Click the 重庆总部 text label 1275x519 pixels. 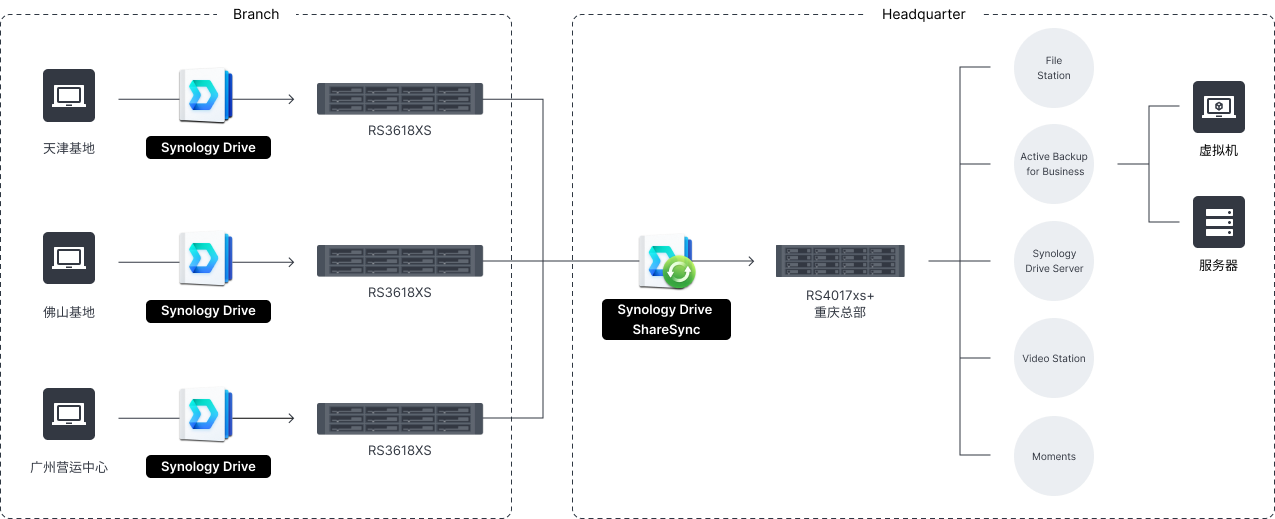point(840,313)
